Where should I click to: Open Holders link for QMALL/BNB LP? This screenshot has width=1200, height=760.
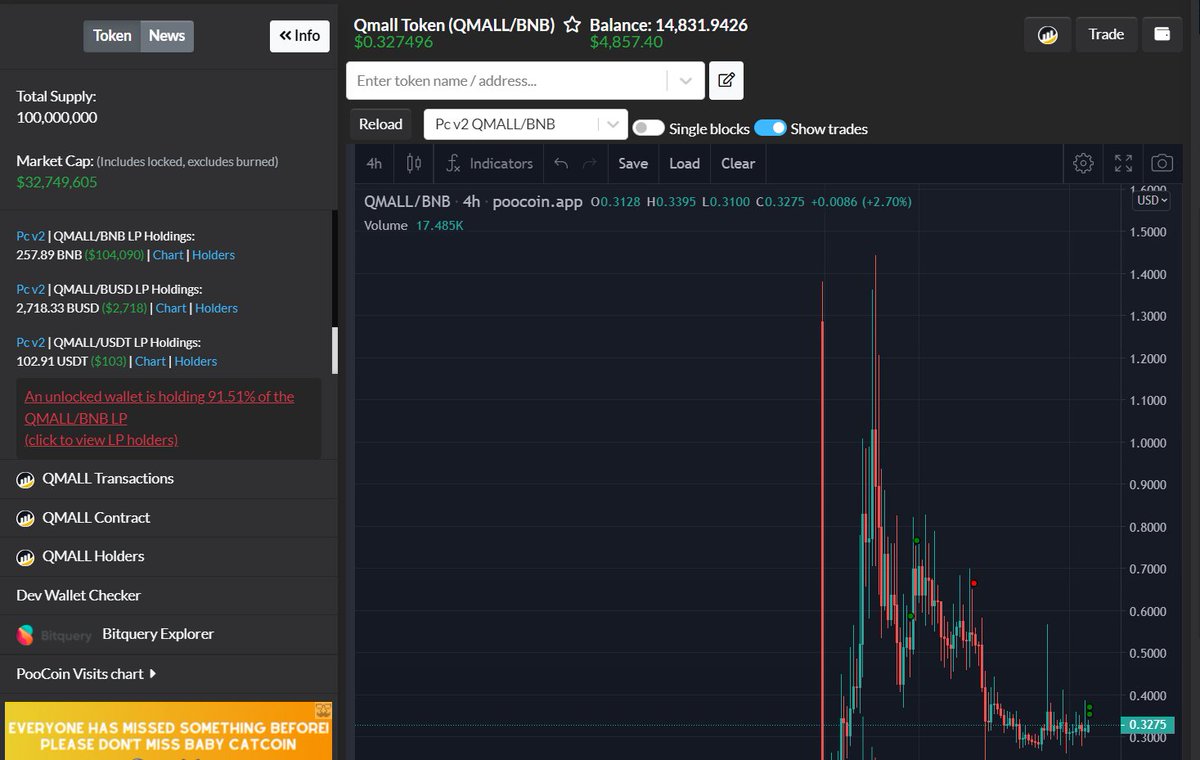213,255
